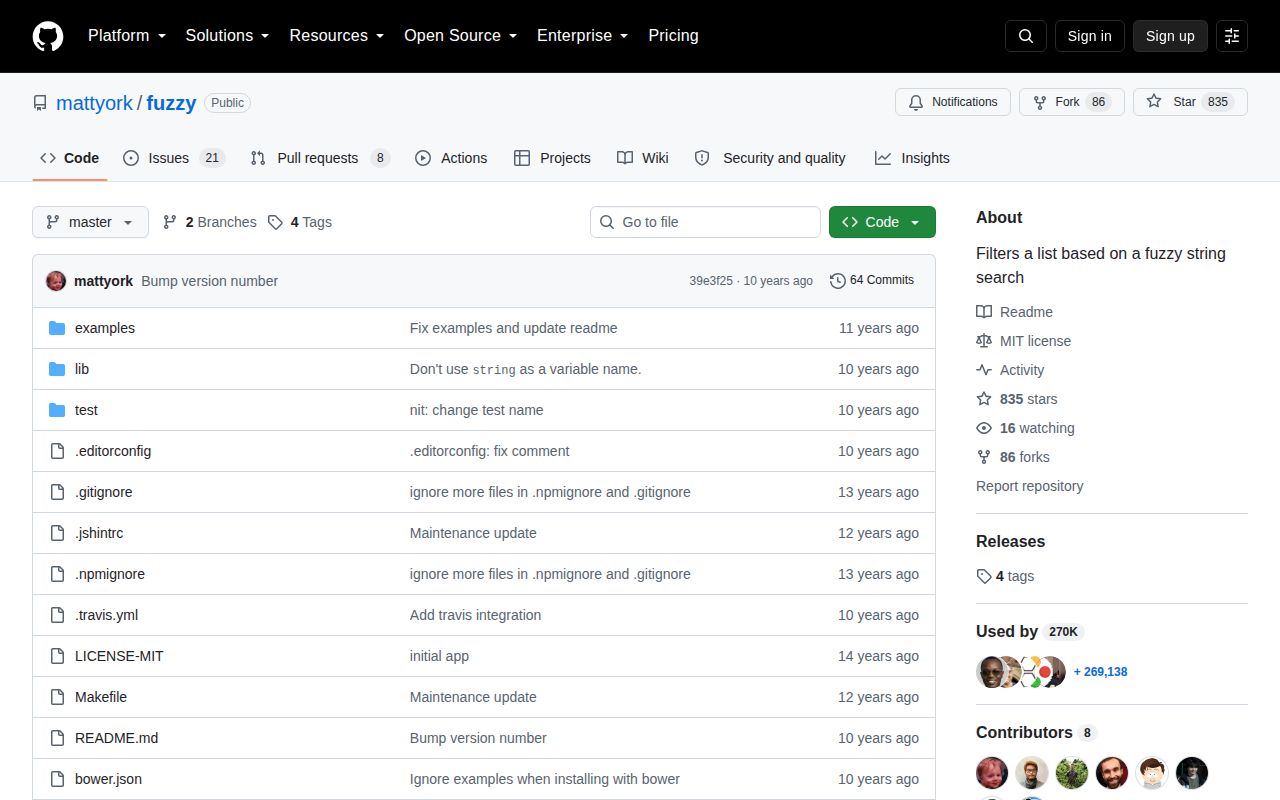Image resolution: width=1280 pixels, height=800 pixels.
Task: Open the Bump version number commit message
Action: pos(210,281)
